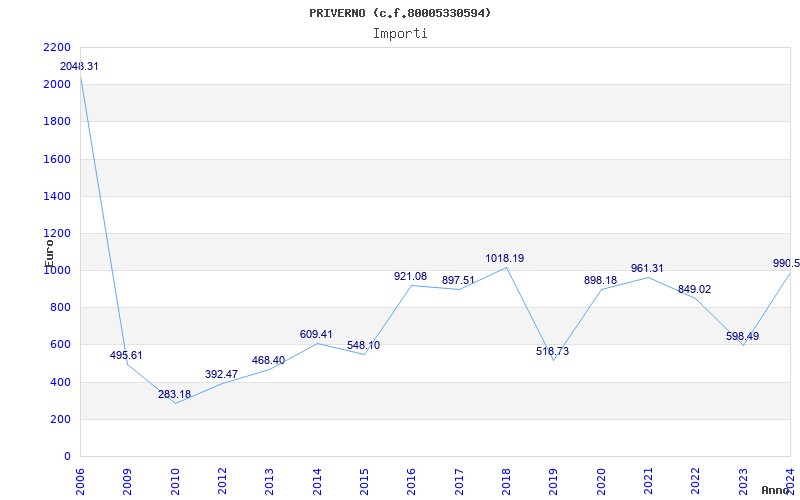Screen dimensions: 800x500
Task: Select the 283.18 data label
Action: click(x=174, y=394)
